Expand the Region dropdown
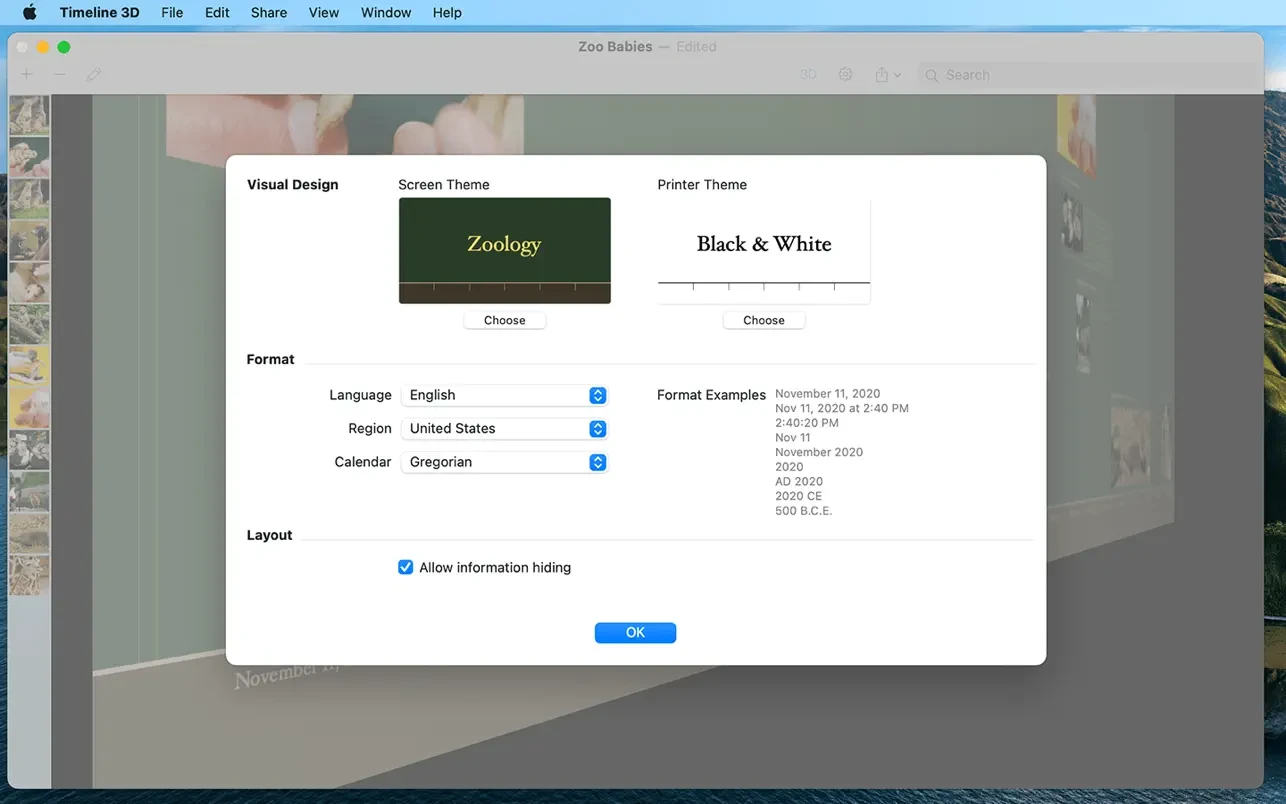The width and height of the screenshot is (1286, 804). 504,429
